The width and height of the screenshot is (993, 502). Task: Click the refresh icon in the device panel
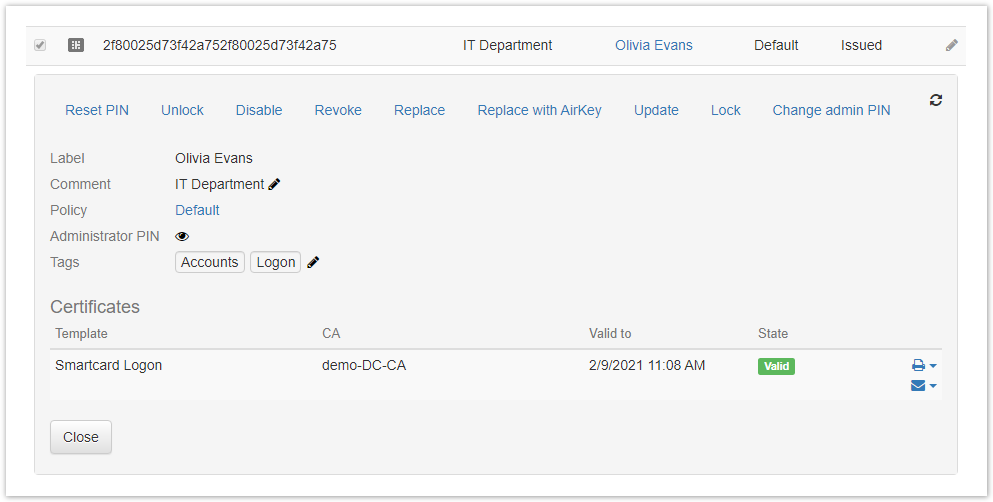point(936,100)
